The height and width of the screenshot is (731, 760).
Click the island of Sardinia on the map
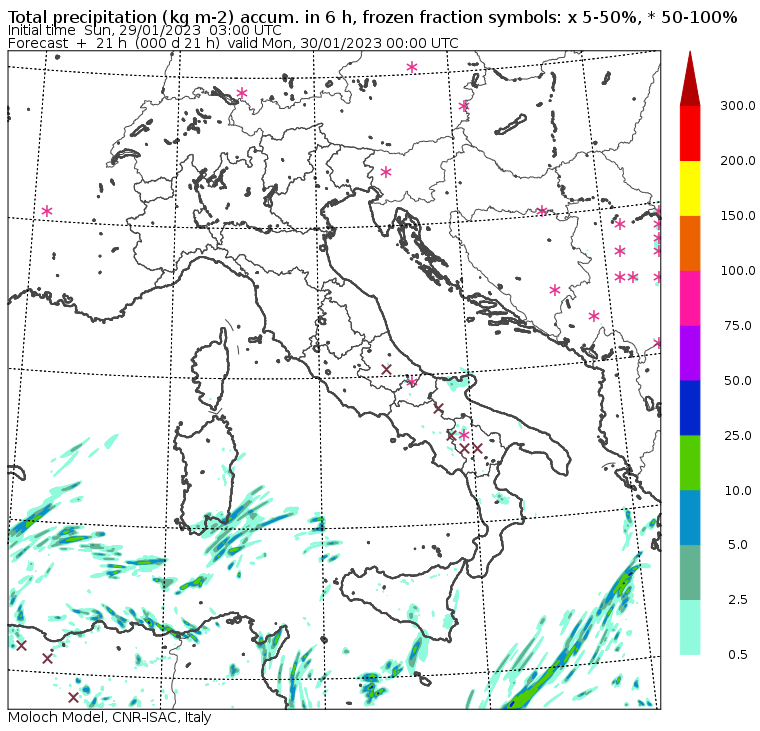click(206, 475)
